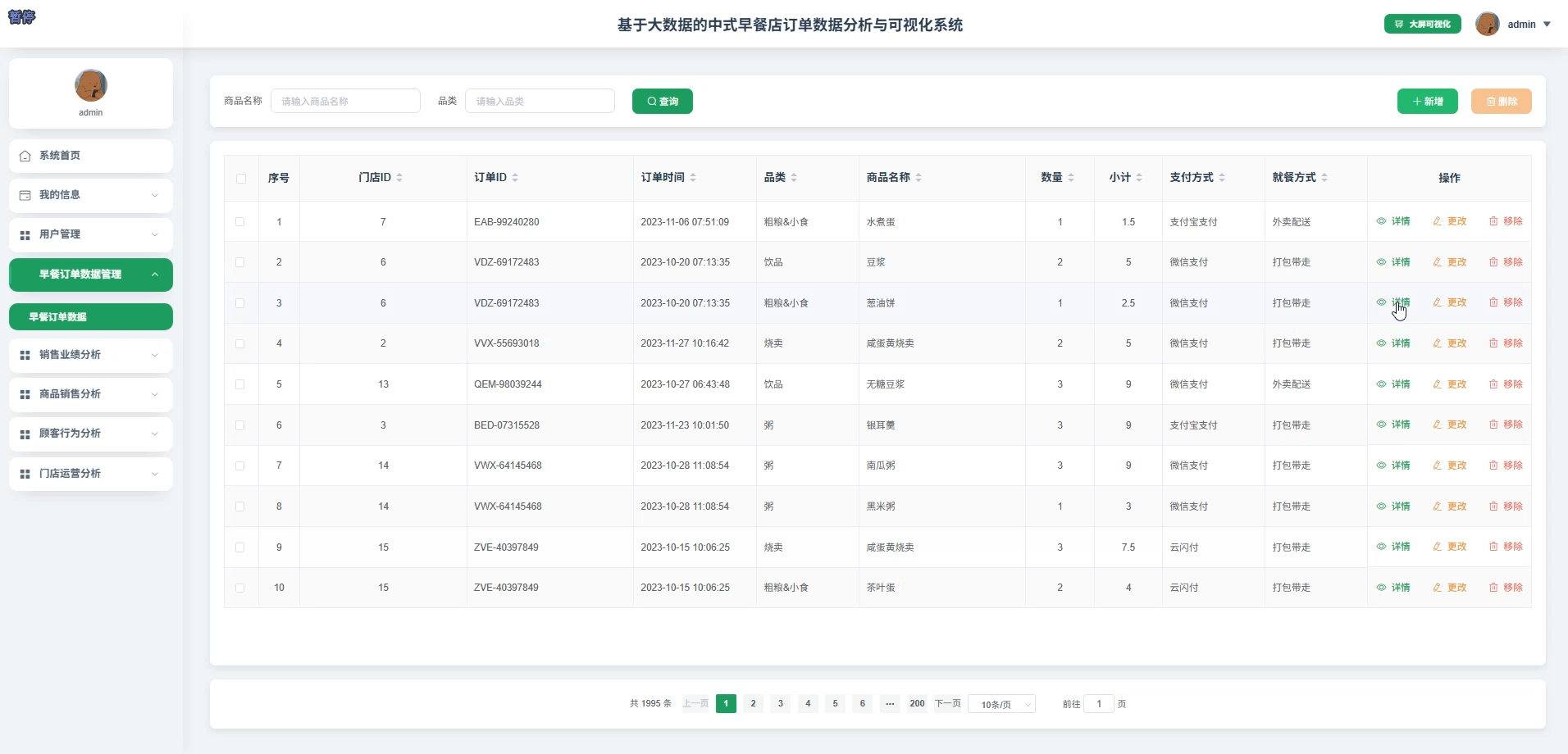Click the card icon beside 我的信息

25,195
